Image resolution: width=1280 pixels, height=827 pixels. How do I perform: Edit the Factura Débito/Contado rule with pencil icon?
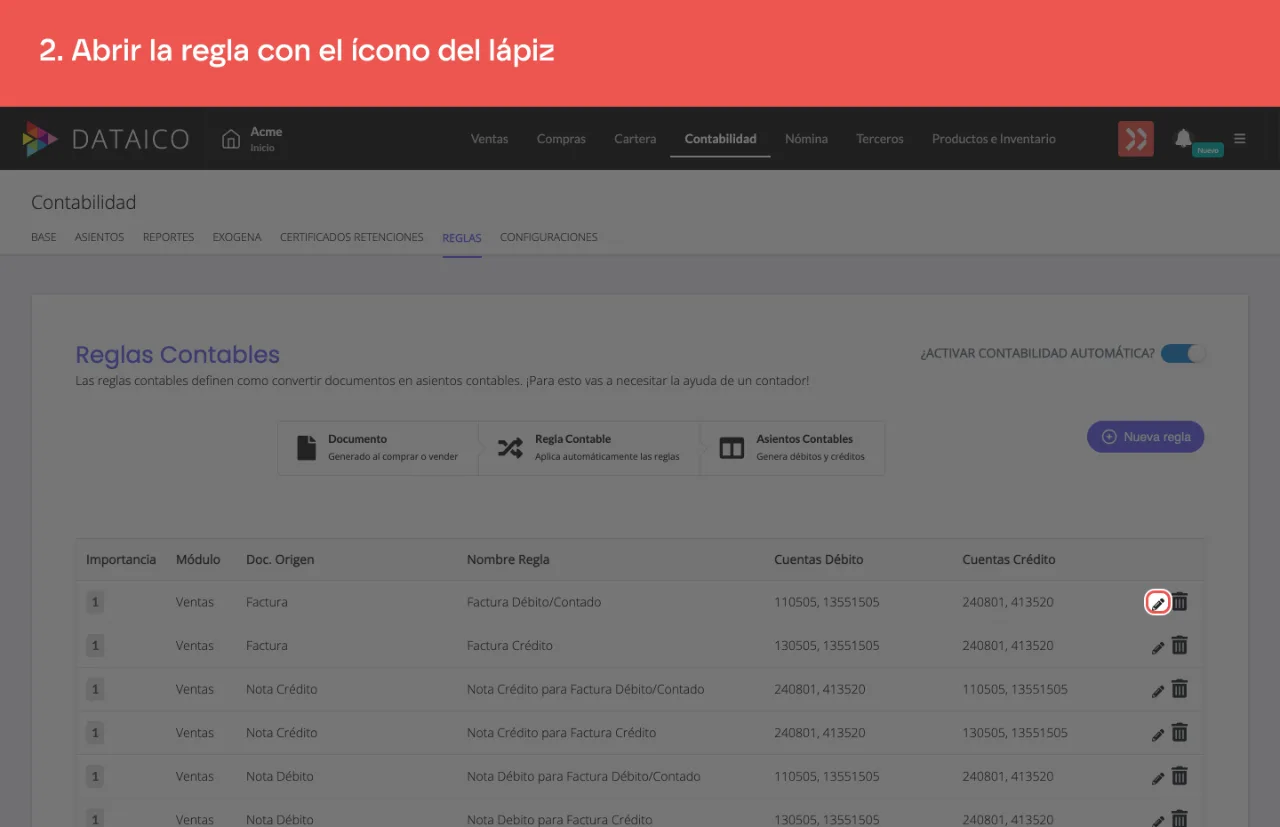pyautogui.click(x=1158, y=603)
